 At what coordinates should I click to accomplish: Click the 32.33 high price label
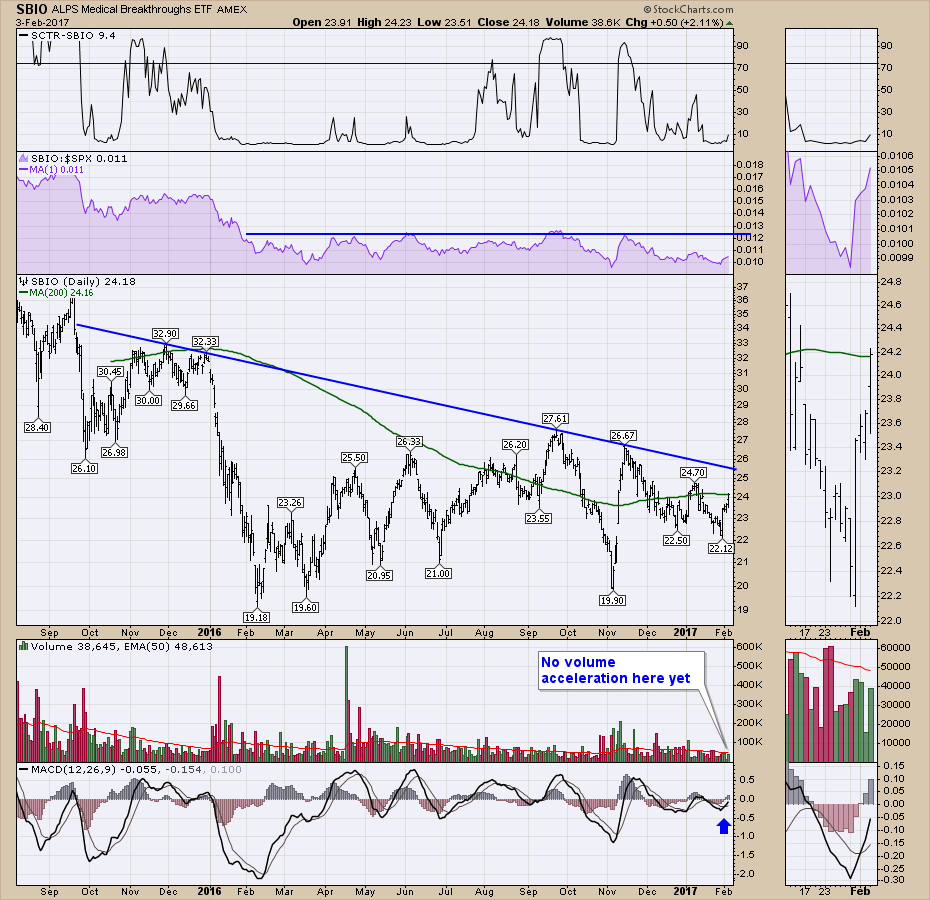pos(205,342)
